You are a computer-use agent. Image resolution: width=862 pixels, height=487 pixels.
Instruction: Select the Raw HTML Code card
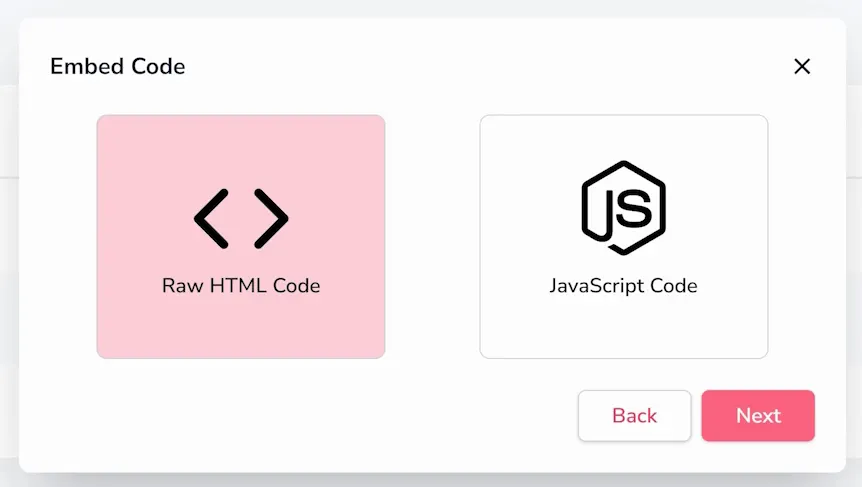pyautogui.click(x=241, y=237)
